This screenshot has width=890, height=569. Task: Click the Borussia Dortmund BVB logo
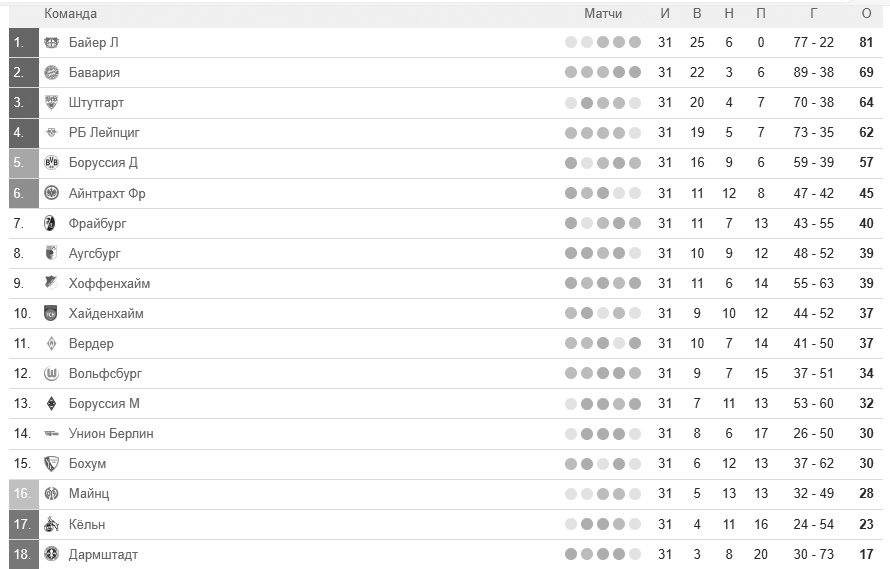pyautogui.click(x=51, y=162)
